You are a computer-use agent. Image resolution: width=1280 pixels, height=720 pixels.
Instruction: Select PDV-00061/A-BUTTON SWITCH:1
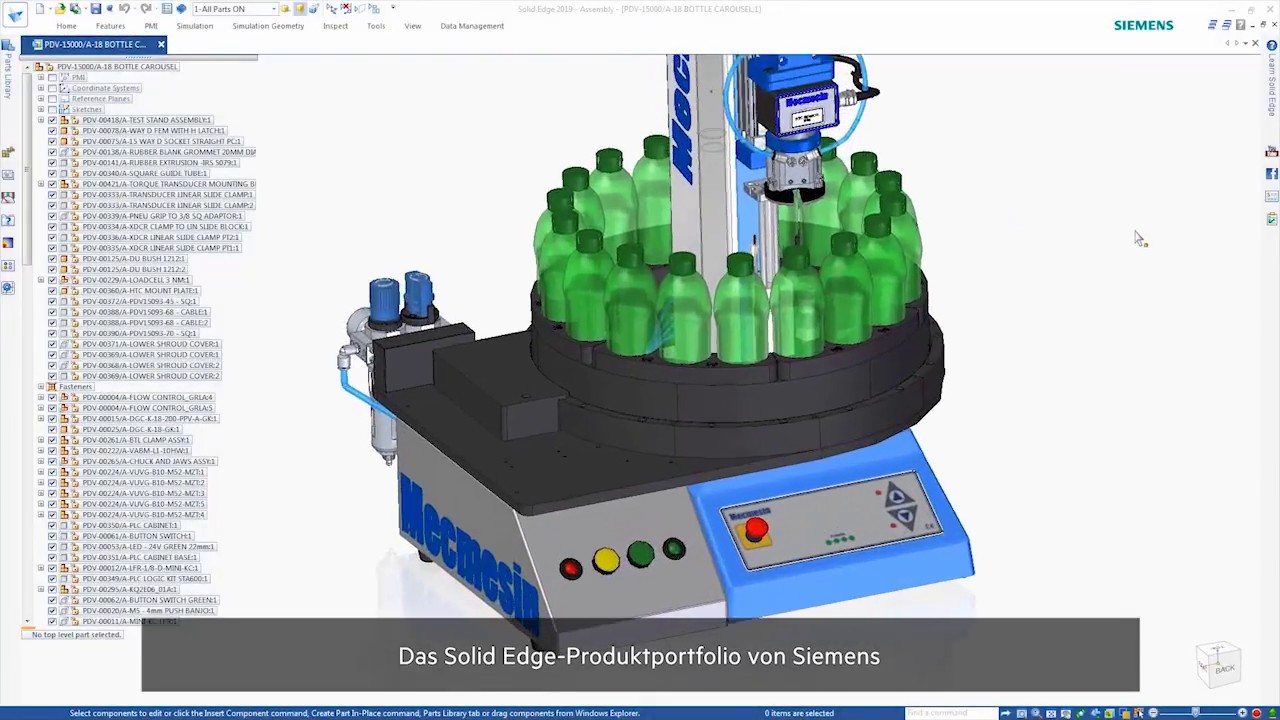(x=137, y=536)
